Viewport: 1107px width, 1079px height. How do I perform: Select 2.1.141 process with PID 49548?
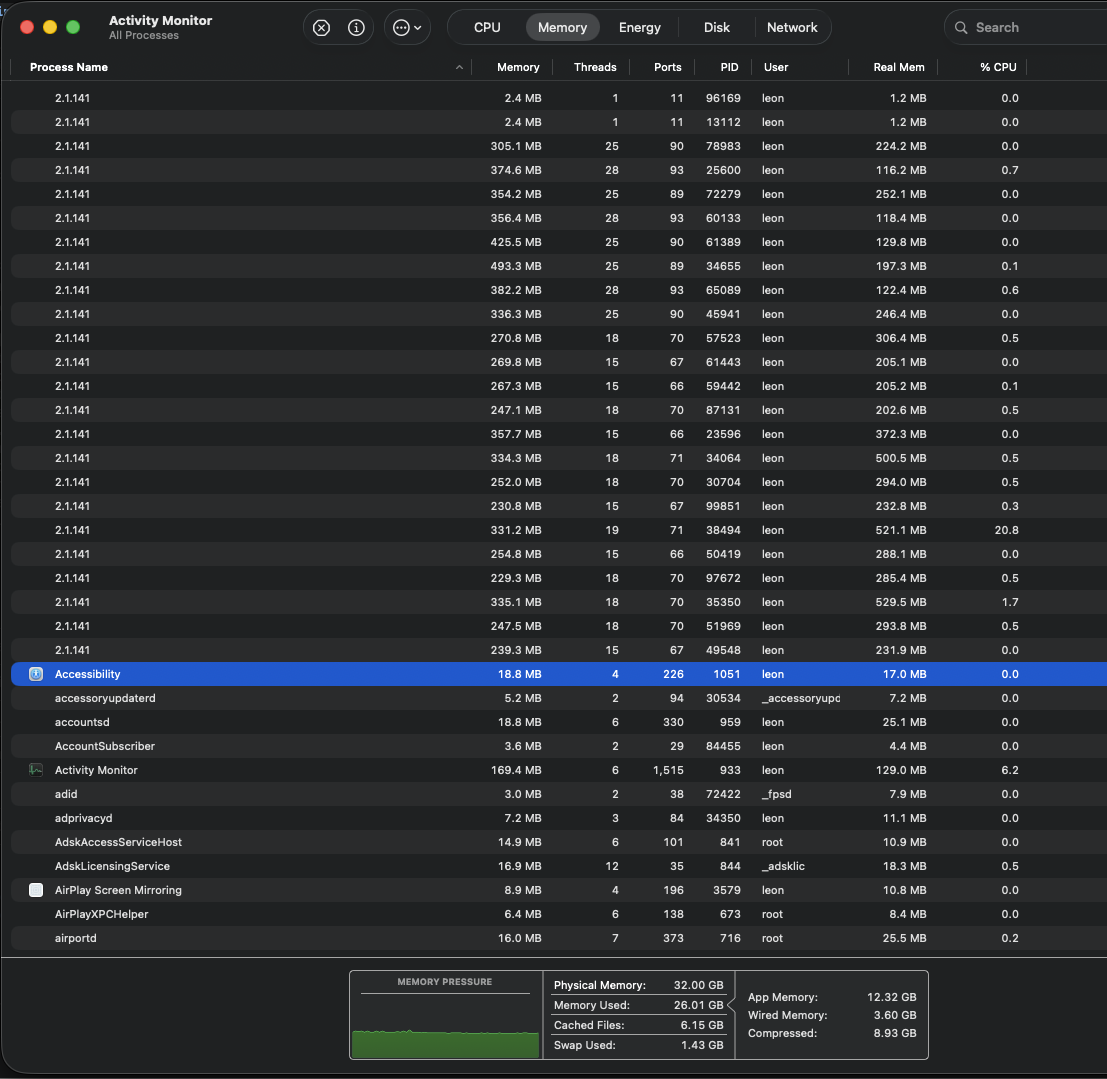pos(558,650)
